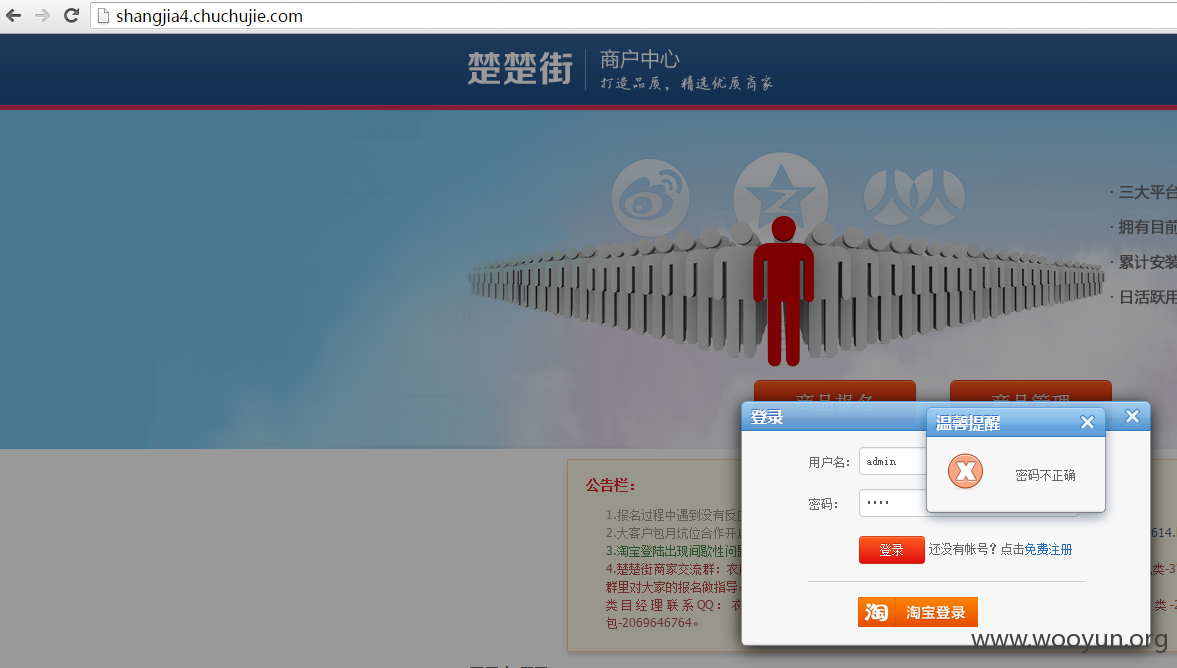Reload the page with refresh icon
This screenshot has width=1177, height=668.
(x=71, y=15)
